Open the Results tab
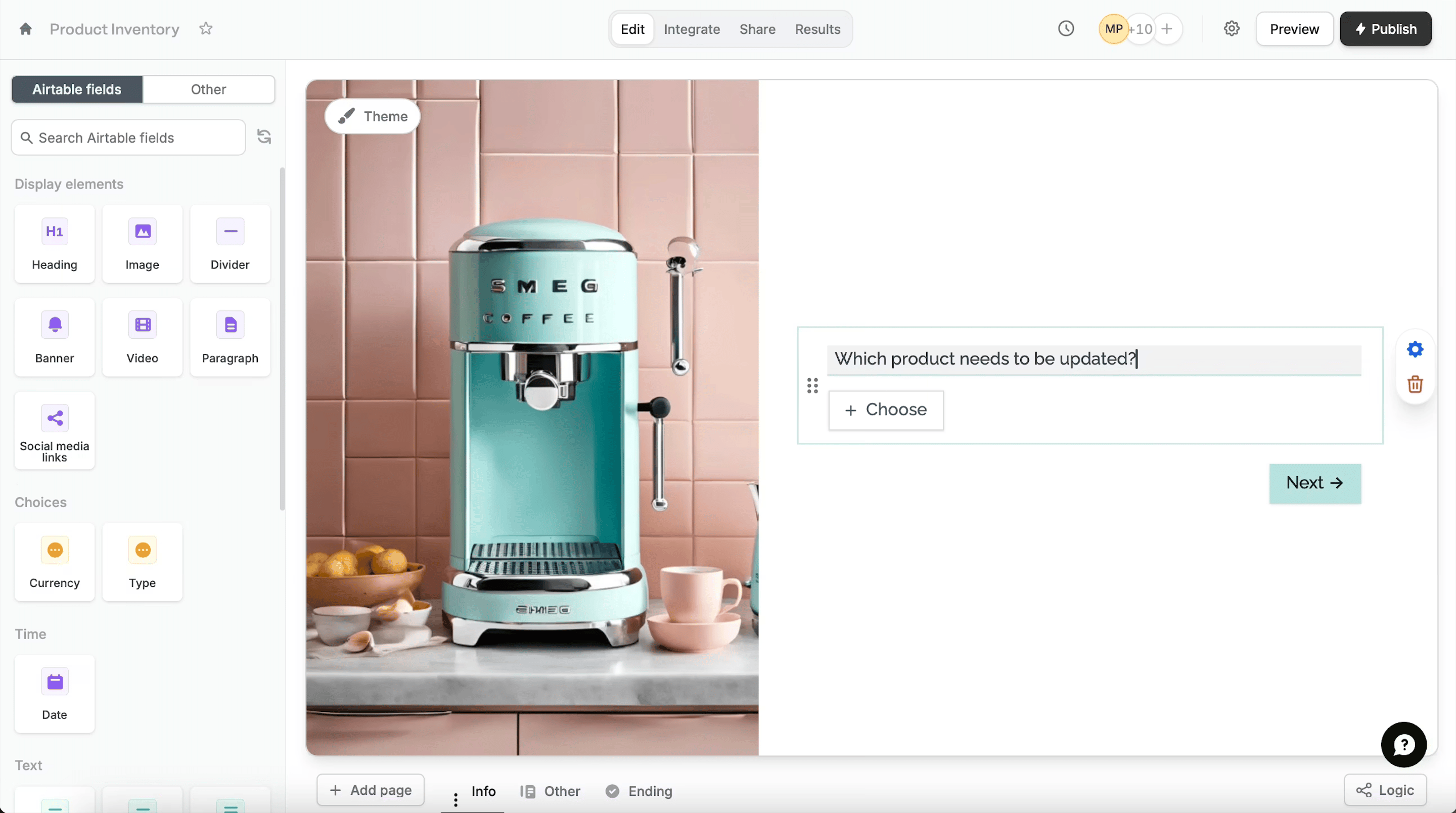The height and width of the screenshot is (813, 1456). (817, 29)
